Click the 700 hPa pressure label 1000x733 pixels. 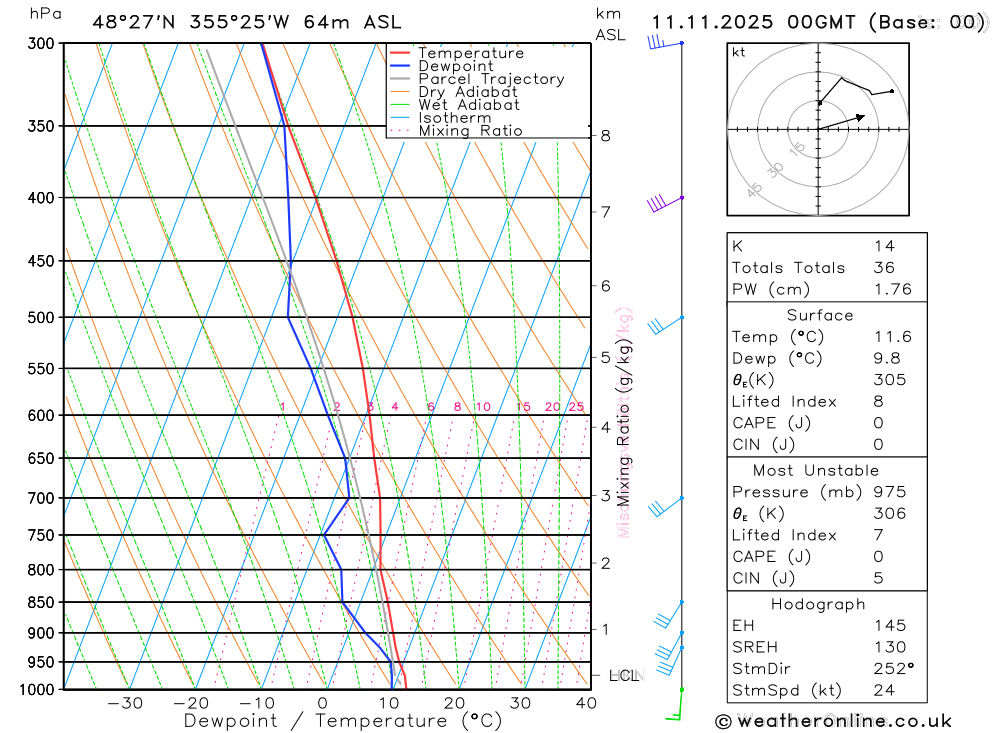click(41, 498)
